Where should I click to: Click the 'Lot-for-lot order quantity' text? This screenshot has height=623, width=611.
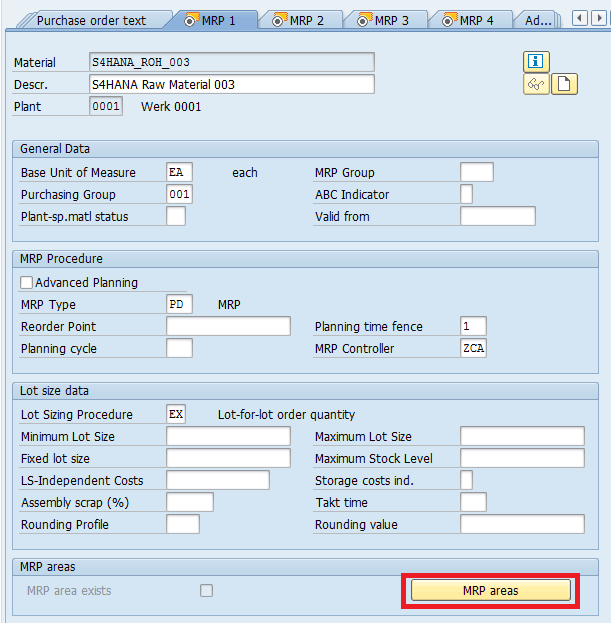click(286, 414)
